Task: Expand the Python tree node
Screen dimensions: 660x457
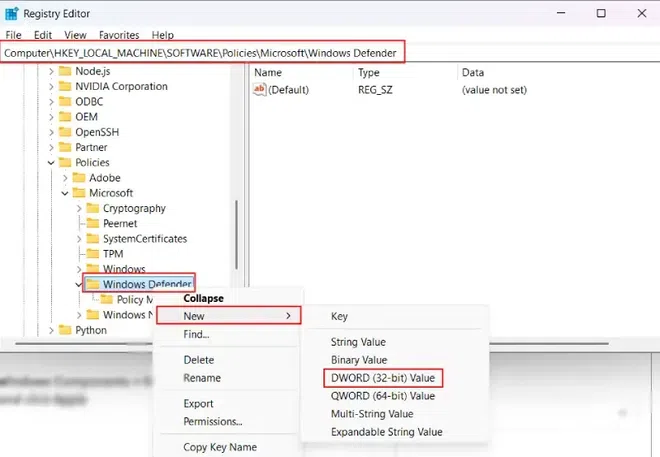Action: (51, 330)
